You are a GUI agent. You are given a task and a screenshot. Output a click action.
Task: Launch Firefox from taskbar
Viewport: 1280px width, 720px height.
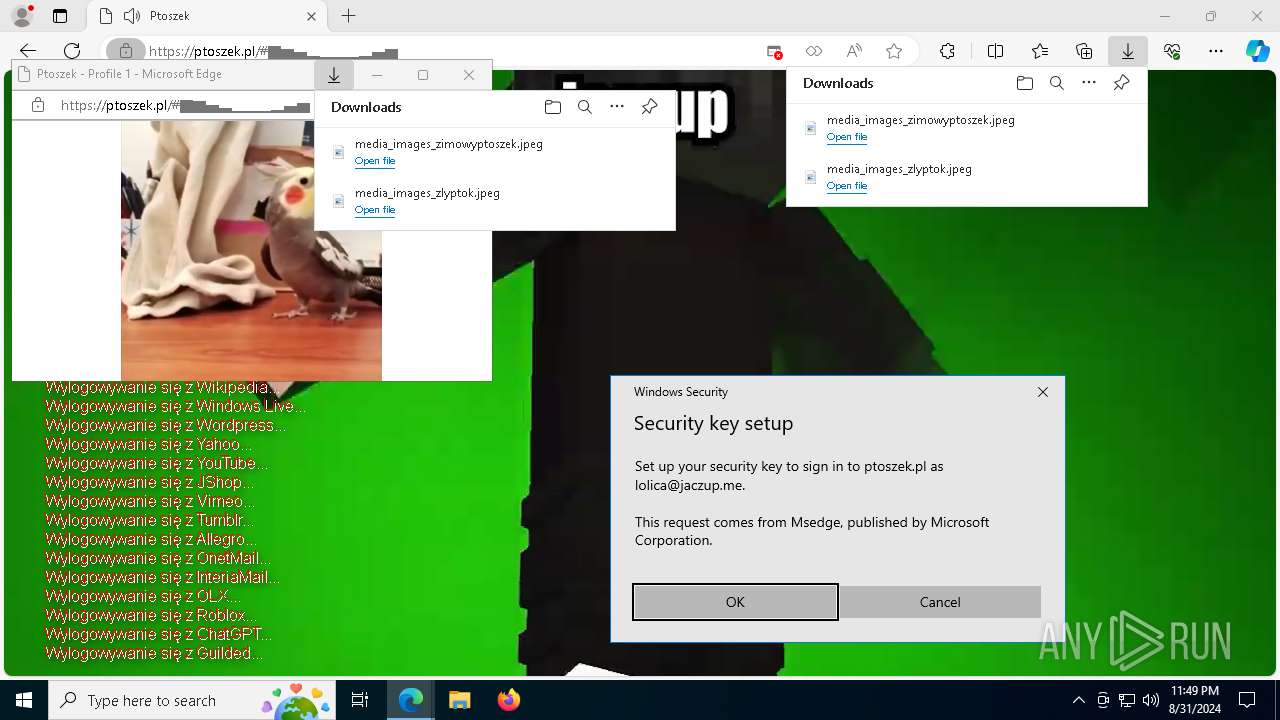click(x=508, y=700)
